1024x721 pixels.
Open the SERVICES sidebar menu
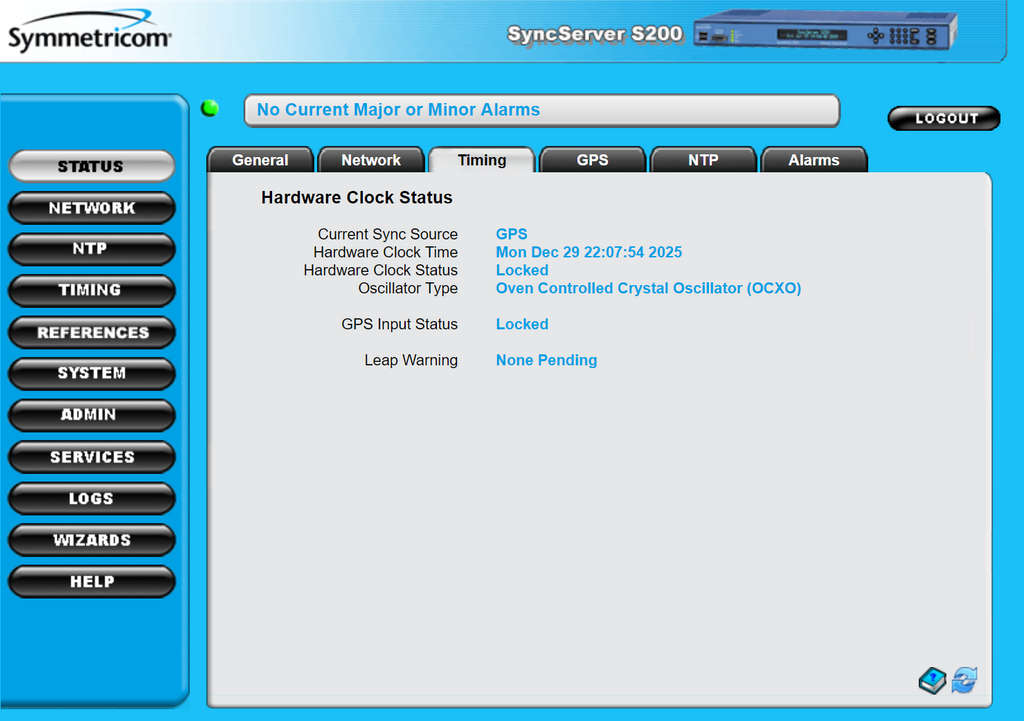pyautogui.click(x=92, y=457)
